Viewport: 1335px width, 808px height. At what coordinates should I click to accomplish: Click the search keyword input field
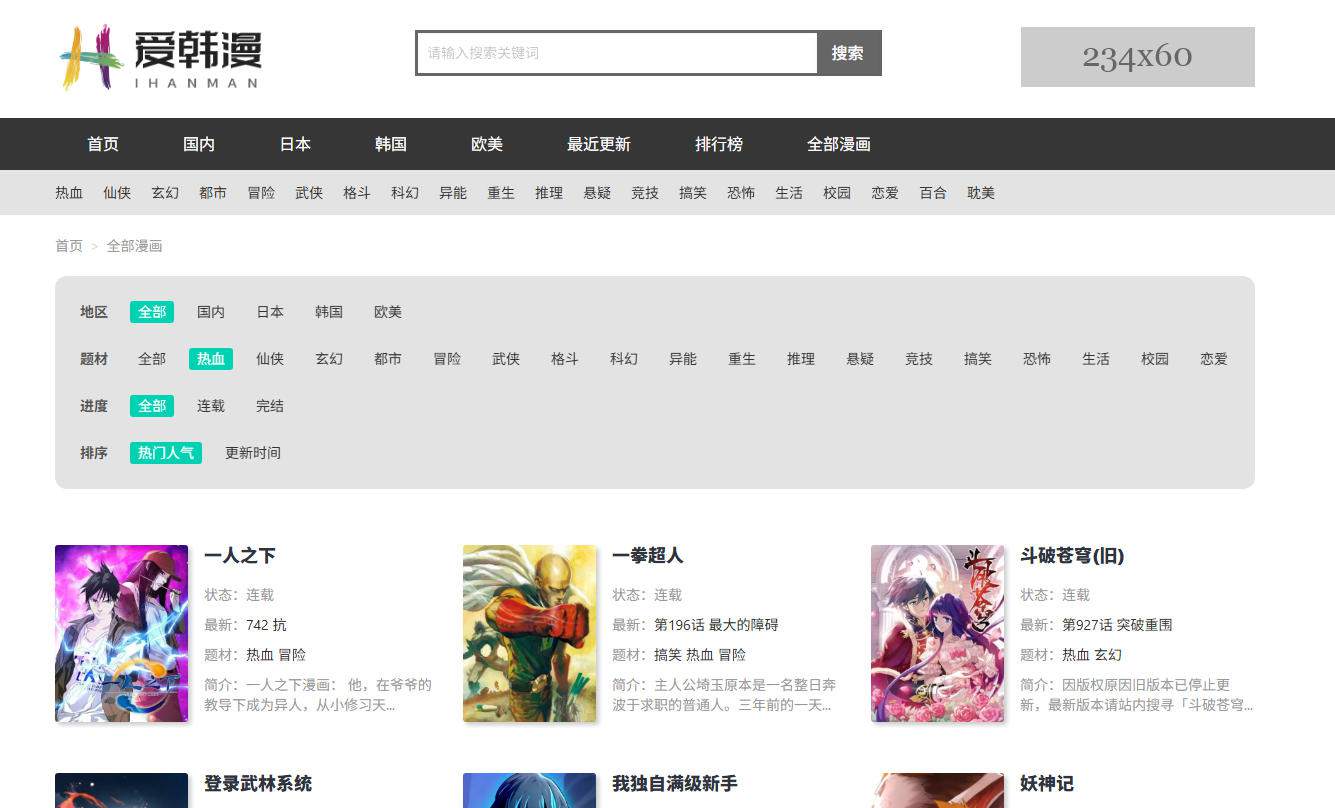[615, 53]
